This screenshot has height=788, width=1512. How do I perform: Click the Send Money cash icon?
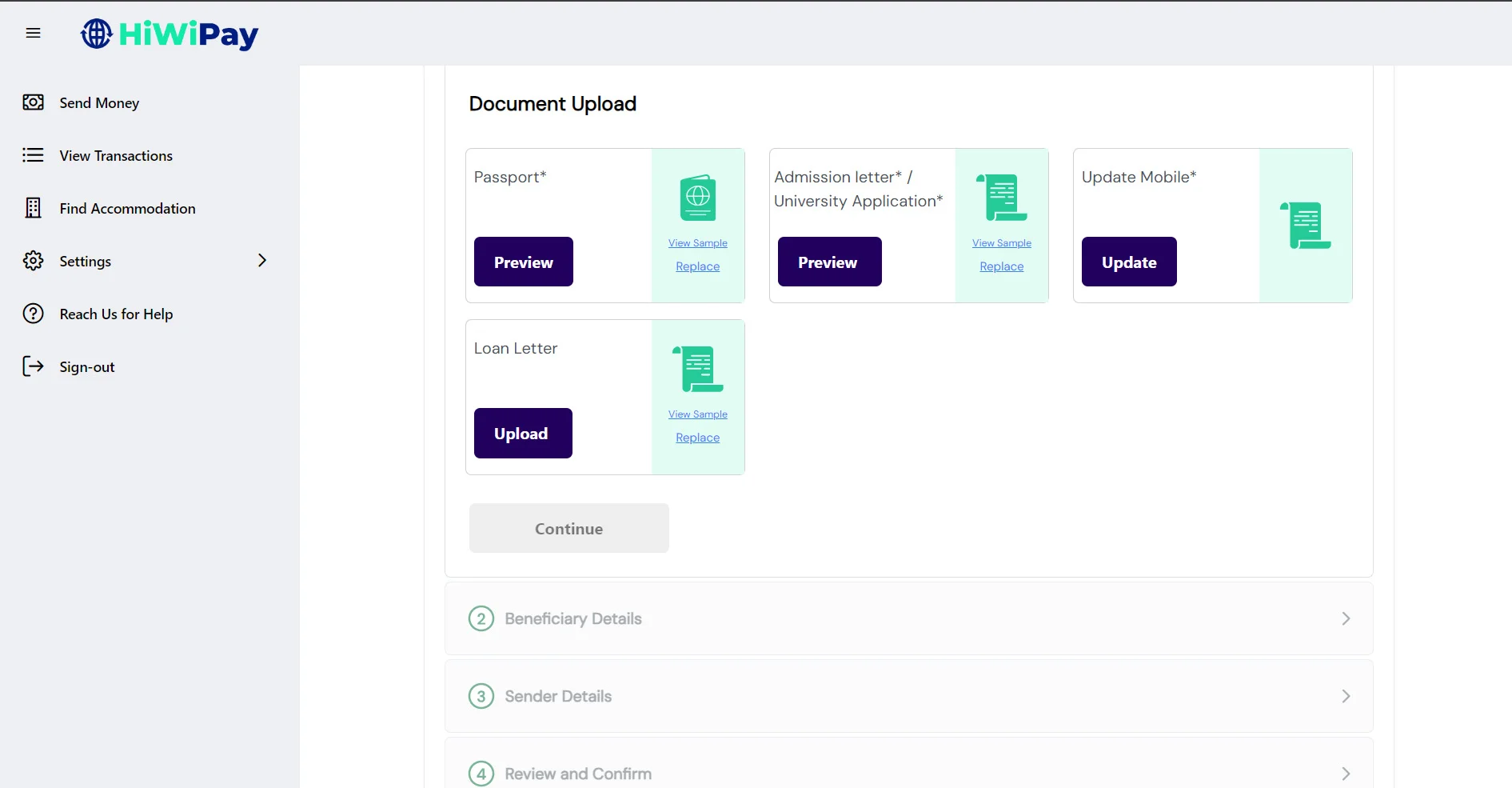point(33,102)
